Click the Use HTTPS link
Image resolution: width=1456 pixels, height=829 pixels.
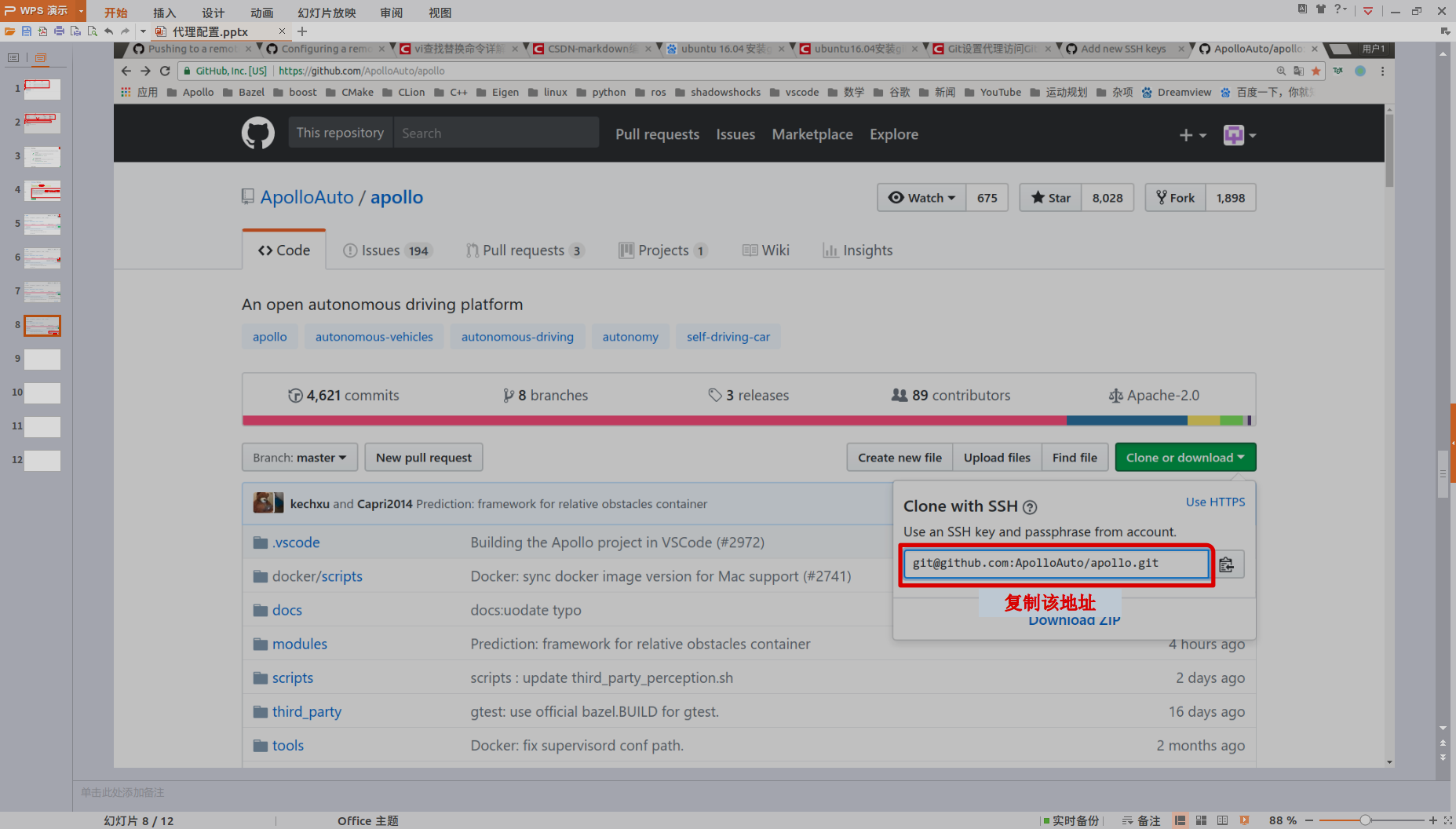1215,502
